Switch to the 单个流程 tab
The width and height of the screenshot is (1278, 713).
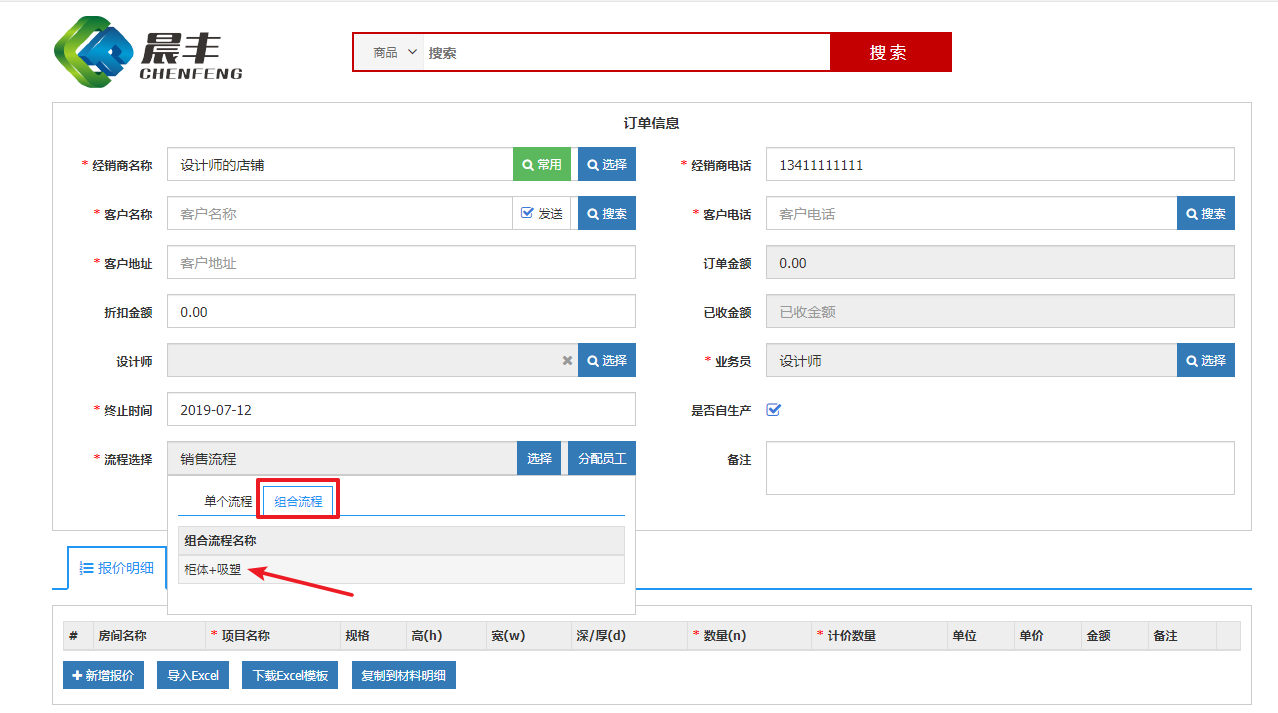tap(228, 502)
